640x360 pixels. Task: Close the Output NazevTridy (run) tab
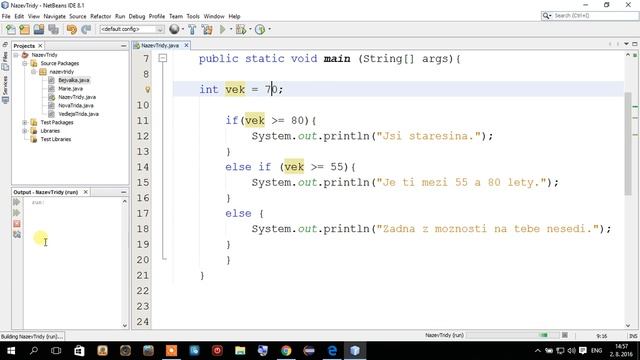click(x=86, y=192)
